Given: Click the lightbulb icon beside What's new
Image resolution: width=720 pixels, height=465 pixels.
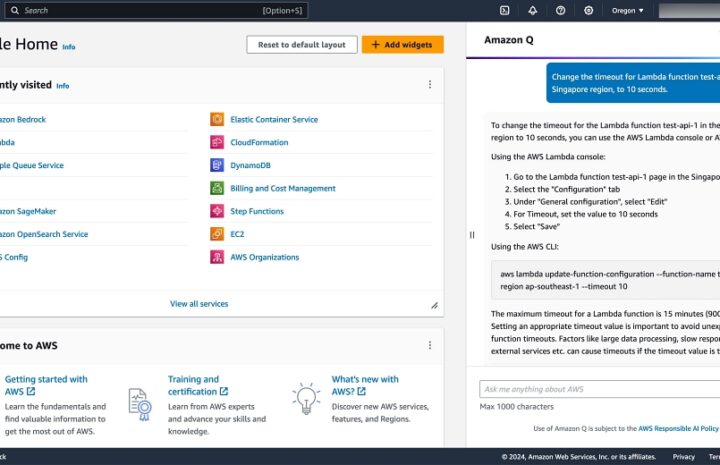Looking at the screenshot, I should pyautogui.click(x=306, y=398).
